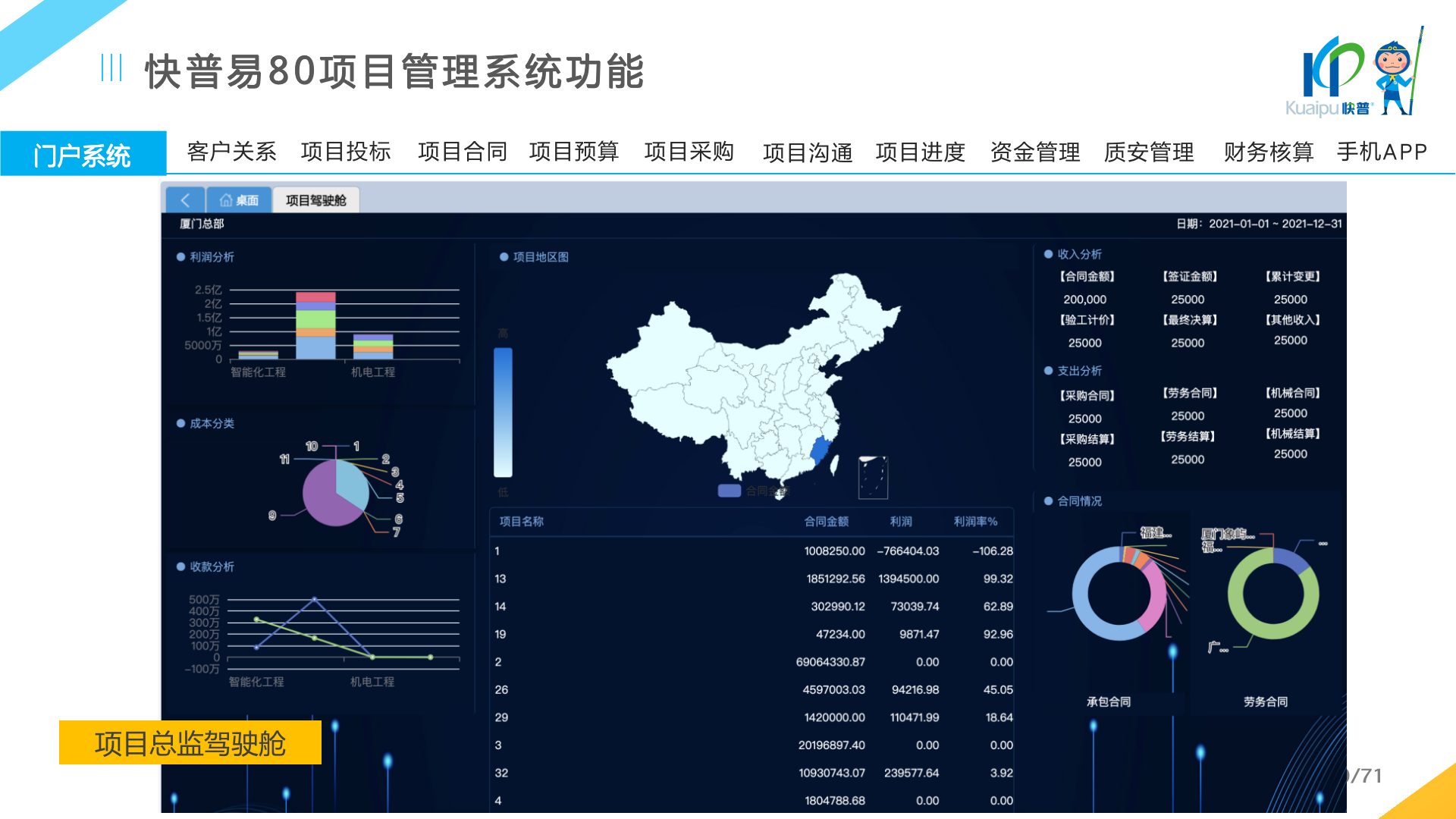Open the 财务核算 menu item

[1268, 152]
